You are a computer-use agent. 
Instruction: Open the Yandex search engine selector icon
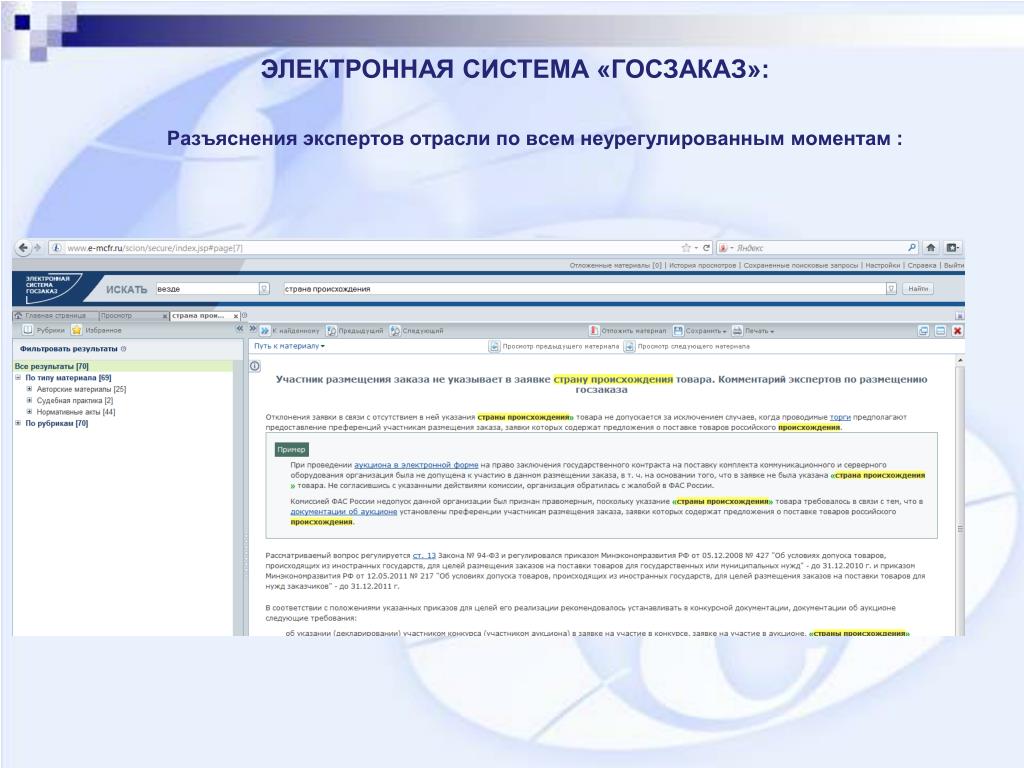[x=723, y=248]
